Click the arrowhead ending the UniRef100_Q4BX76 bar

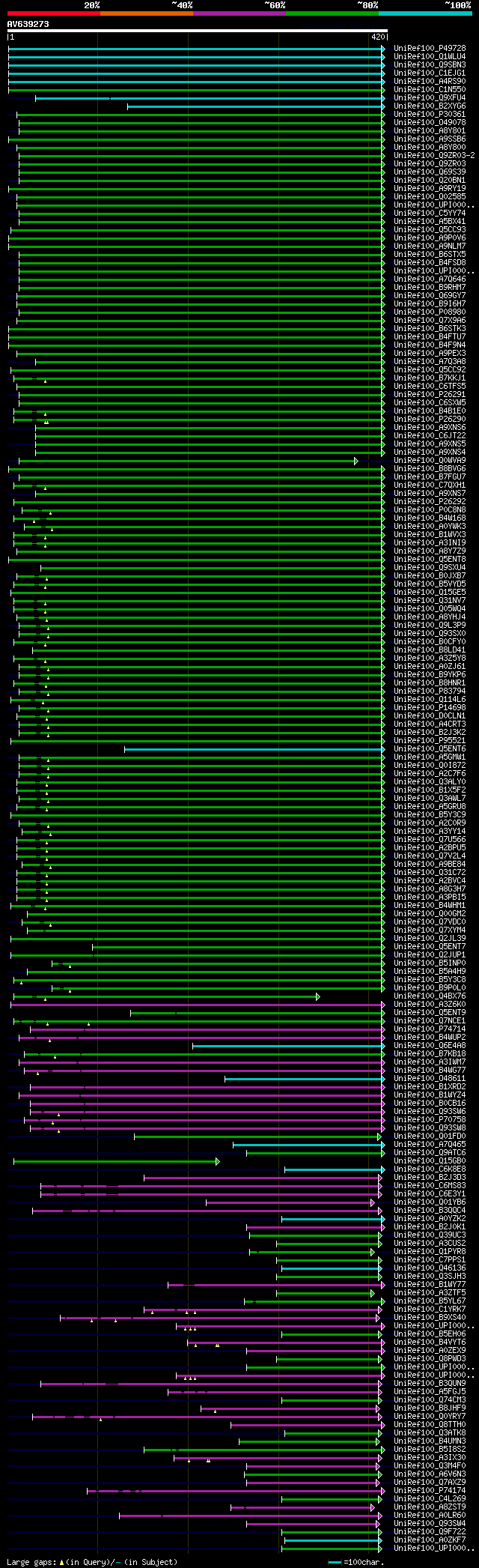(318, 996)
